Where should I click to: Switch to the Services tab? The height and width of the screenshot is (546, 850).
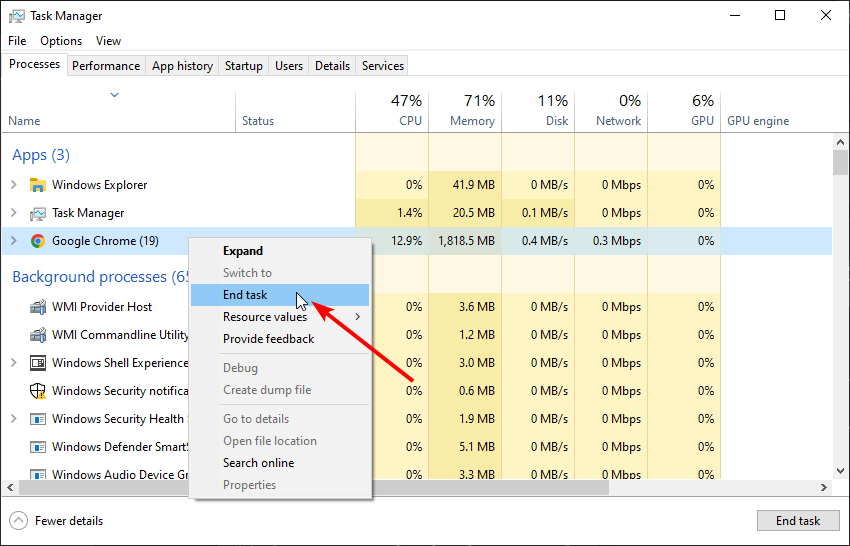coord(383,66)
